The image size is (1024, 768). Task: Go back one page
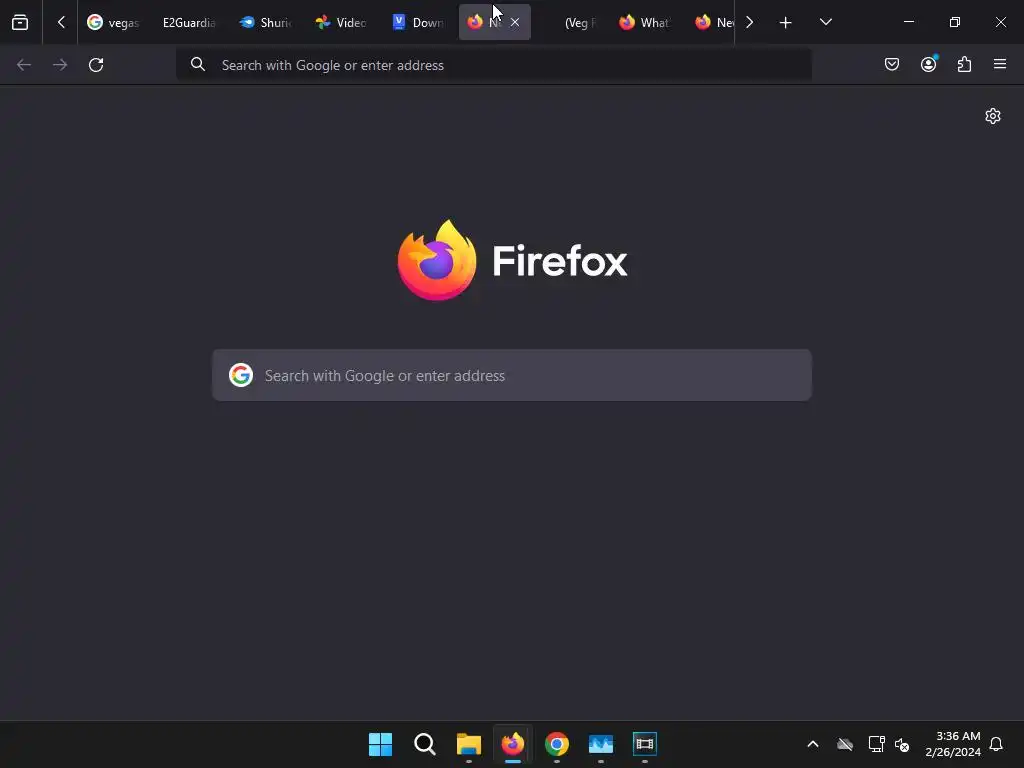24,65
